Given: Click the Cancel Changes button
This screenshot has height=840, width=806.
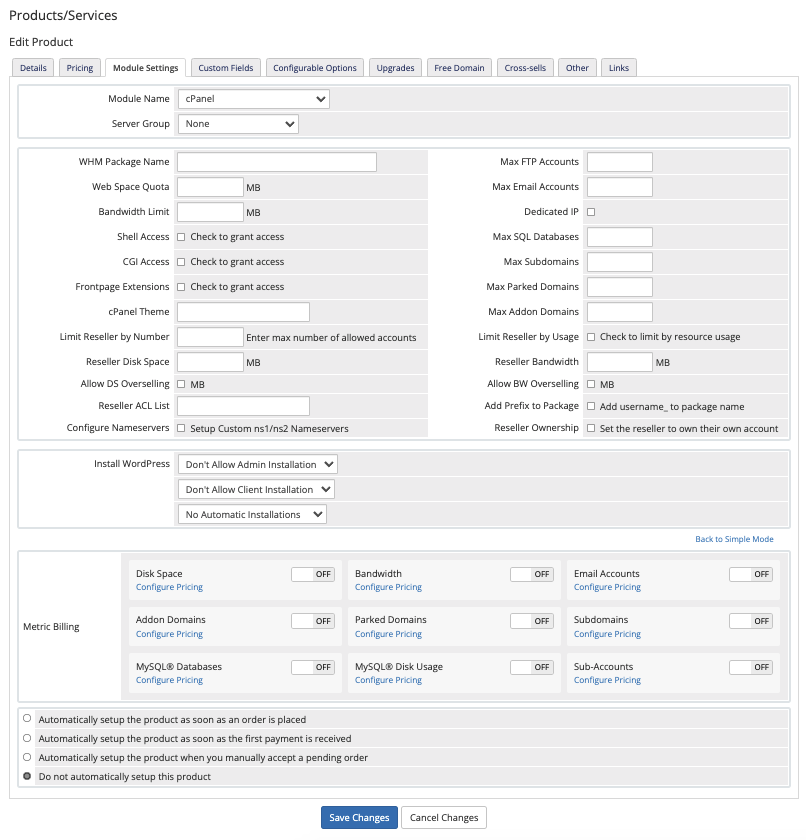Looking at the screenshot, I should [x=444, y=818].
